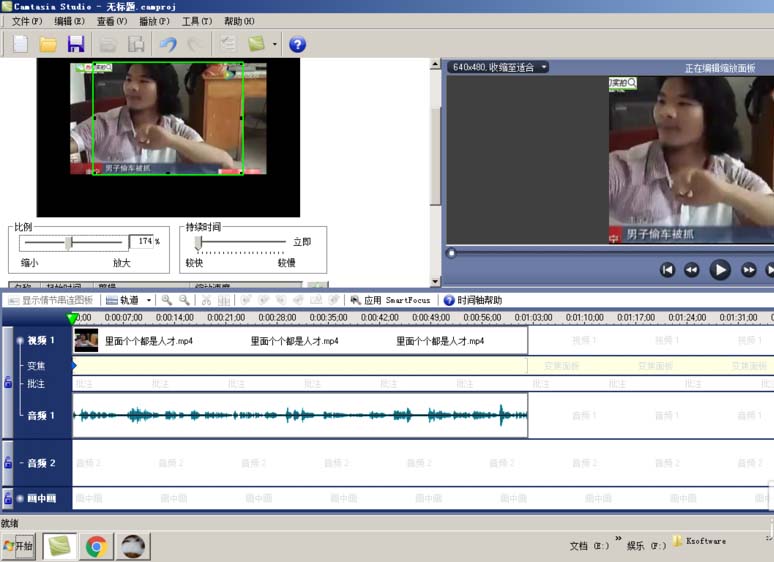Click the blue Help question mark icon
The width and height of the screenshot is (774, 562).
[x=297, y=44]
